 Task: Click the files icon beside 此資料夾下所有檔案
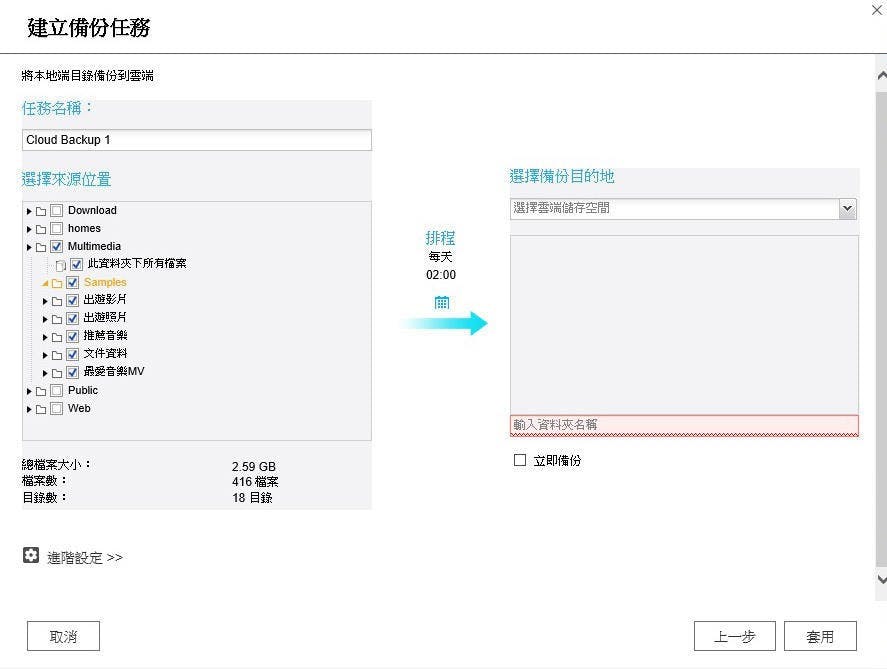[x=61, y=265]
